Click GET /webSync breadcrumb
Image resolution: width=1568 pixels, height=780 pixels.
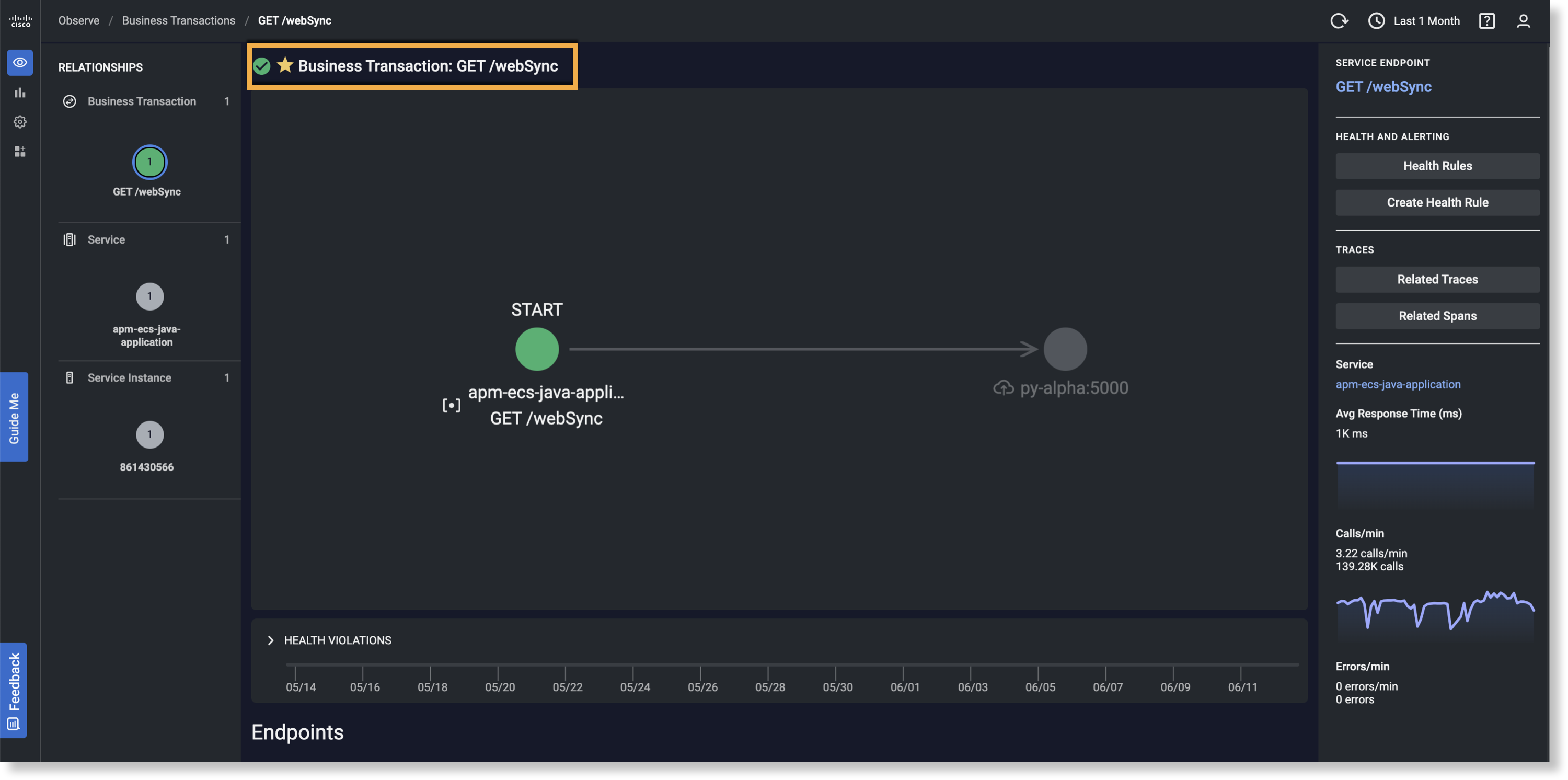click(x=295, y=20)
